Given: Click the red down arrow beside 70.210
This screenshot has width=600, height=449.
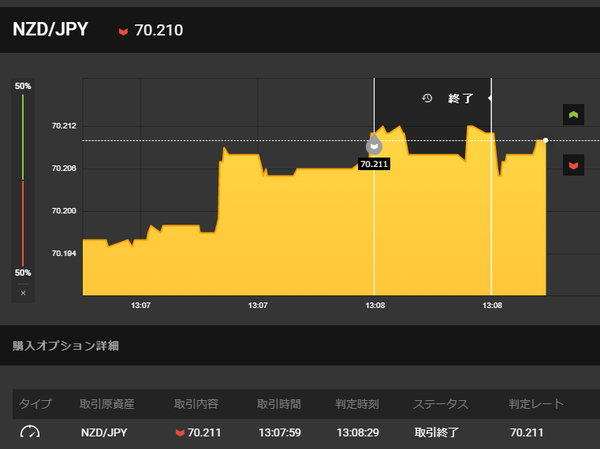Looking at the screenshot, I should coord(123,31).
